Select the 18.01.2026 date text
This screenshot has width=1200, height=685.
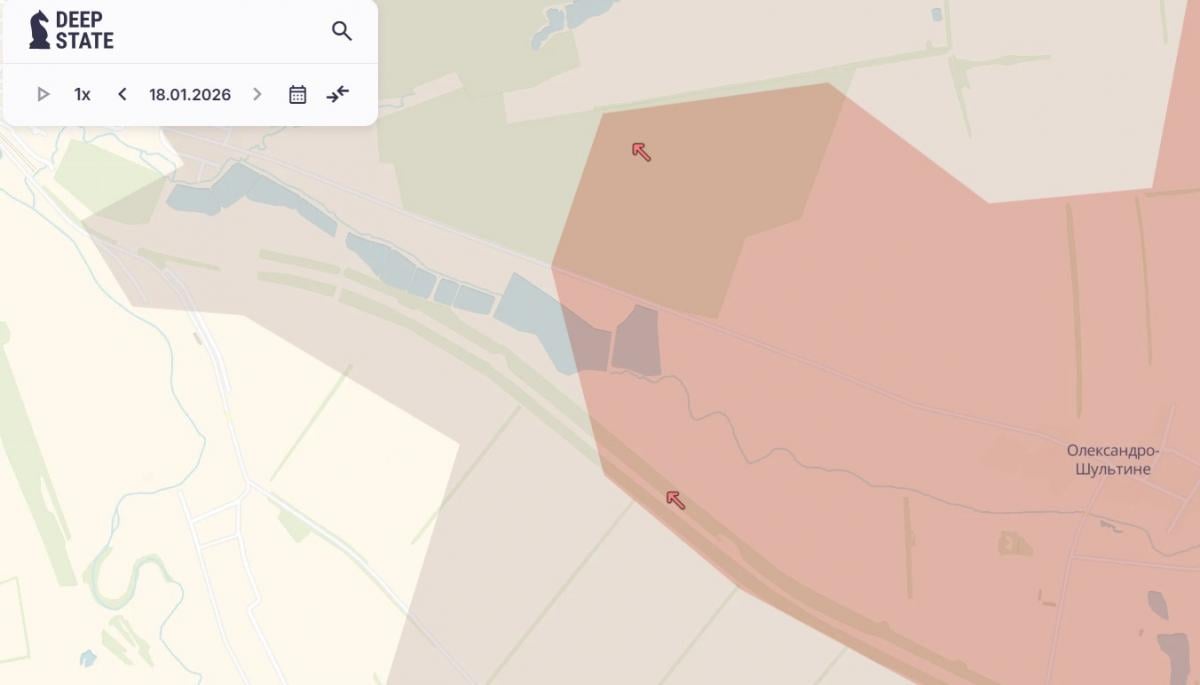tap(190, 94)
